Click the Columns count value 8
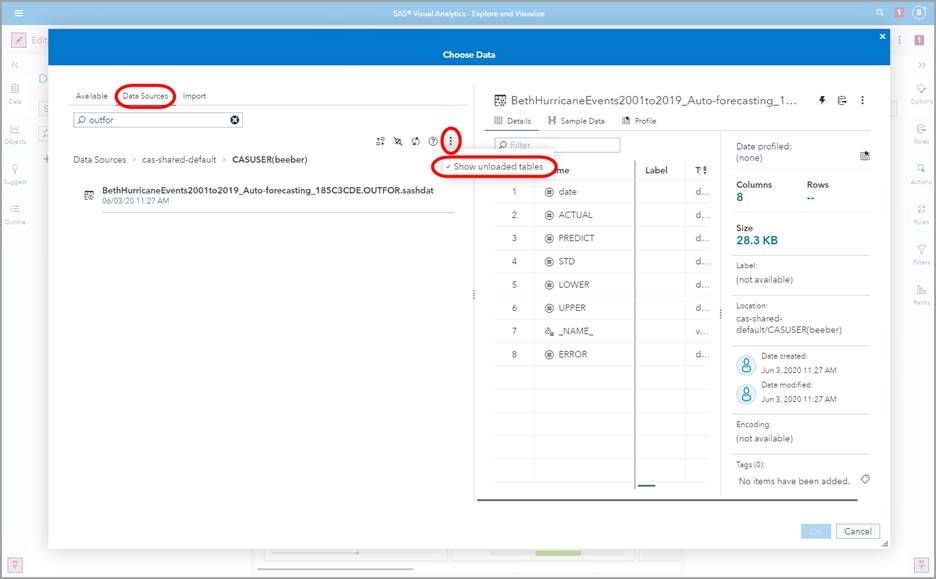The height and width of the screenshot is (579, 936). (x=740, y=197)
